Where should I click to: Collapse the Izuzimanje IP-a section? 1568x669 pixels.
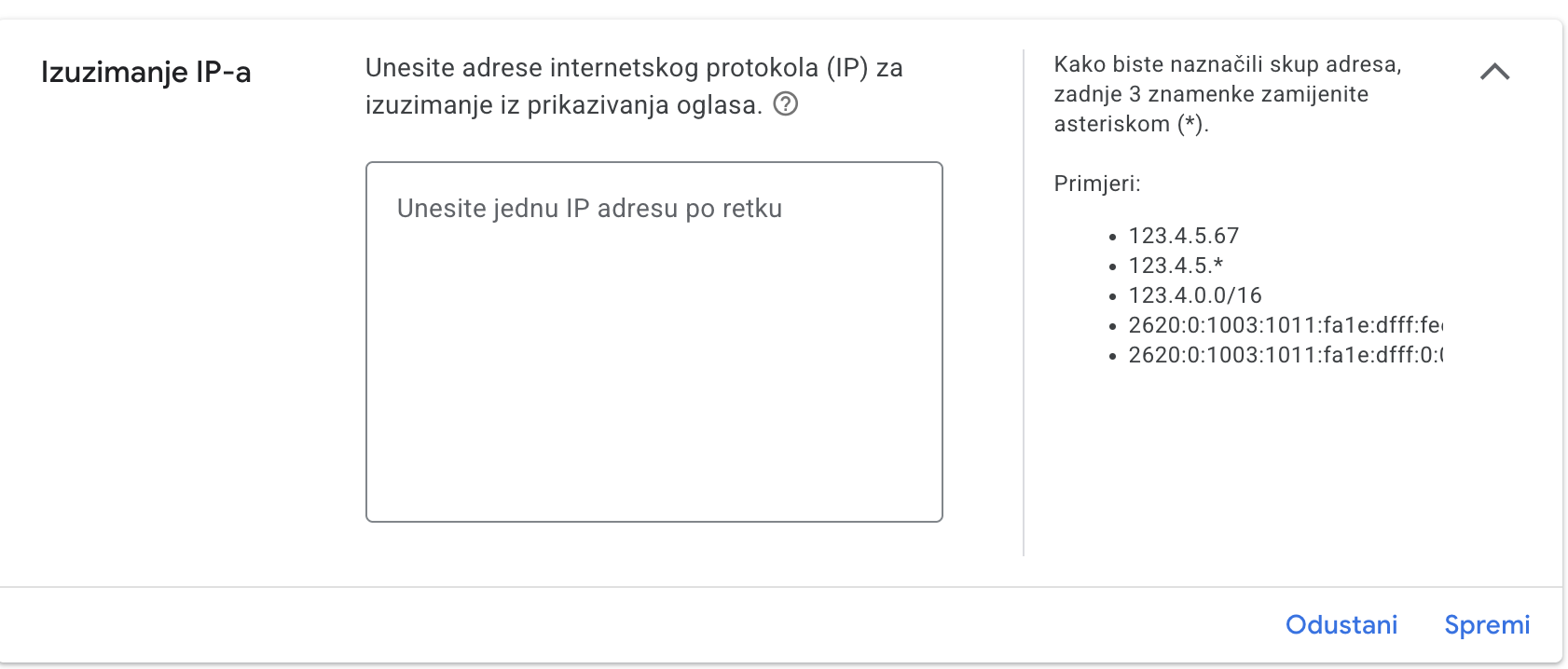coord(1494,72)
